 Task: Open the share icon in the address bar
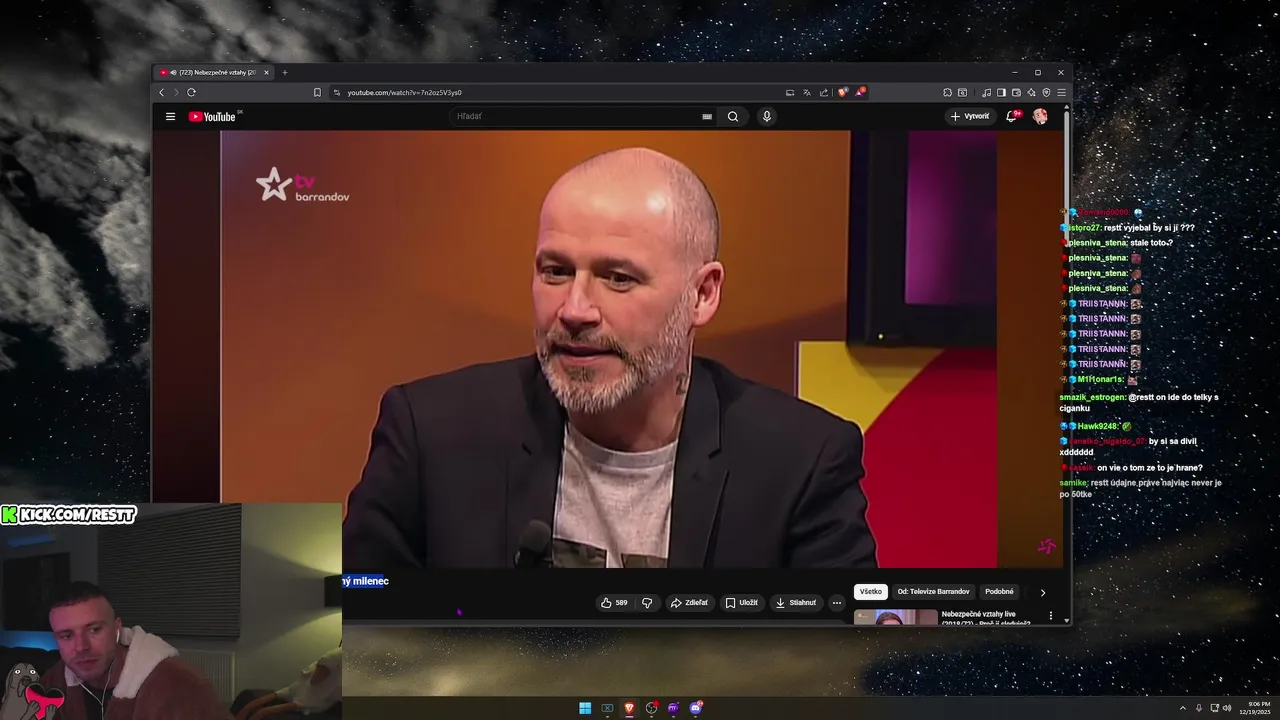[824, 92]
